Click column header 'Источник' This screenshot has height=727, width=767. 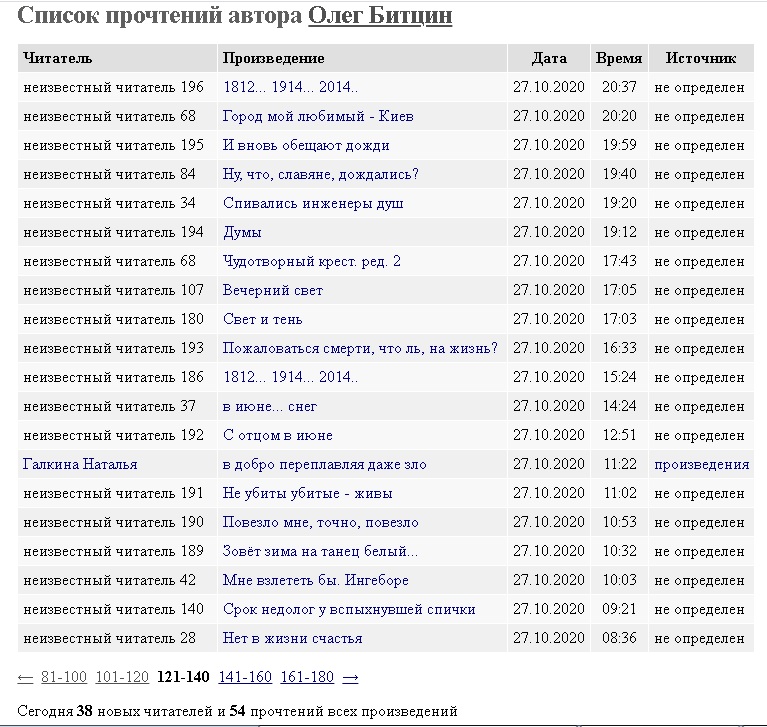(x=701, y=58)
